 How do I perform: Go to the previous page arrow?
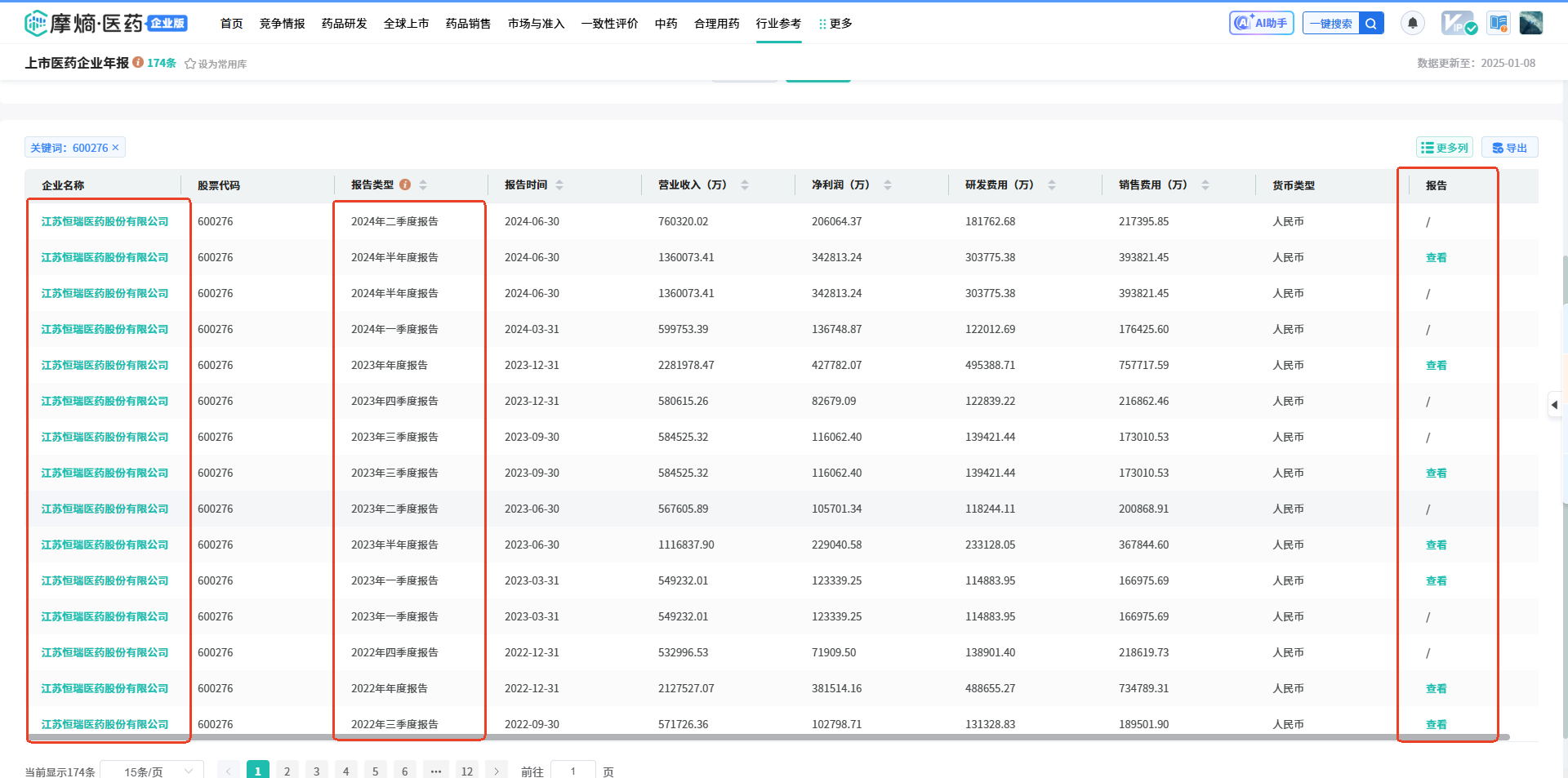point(229,771)
